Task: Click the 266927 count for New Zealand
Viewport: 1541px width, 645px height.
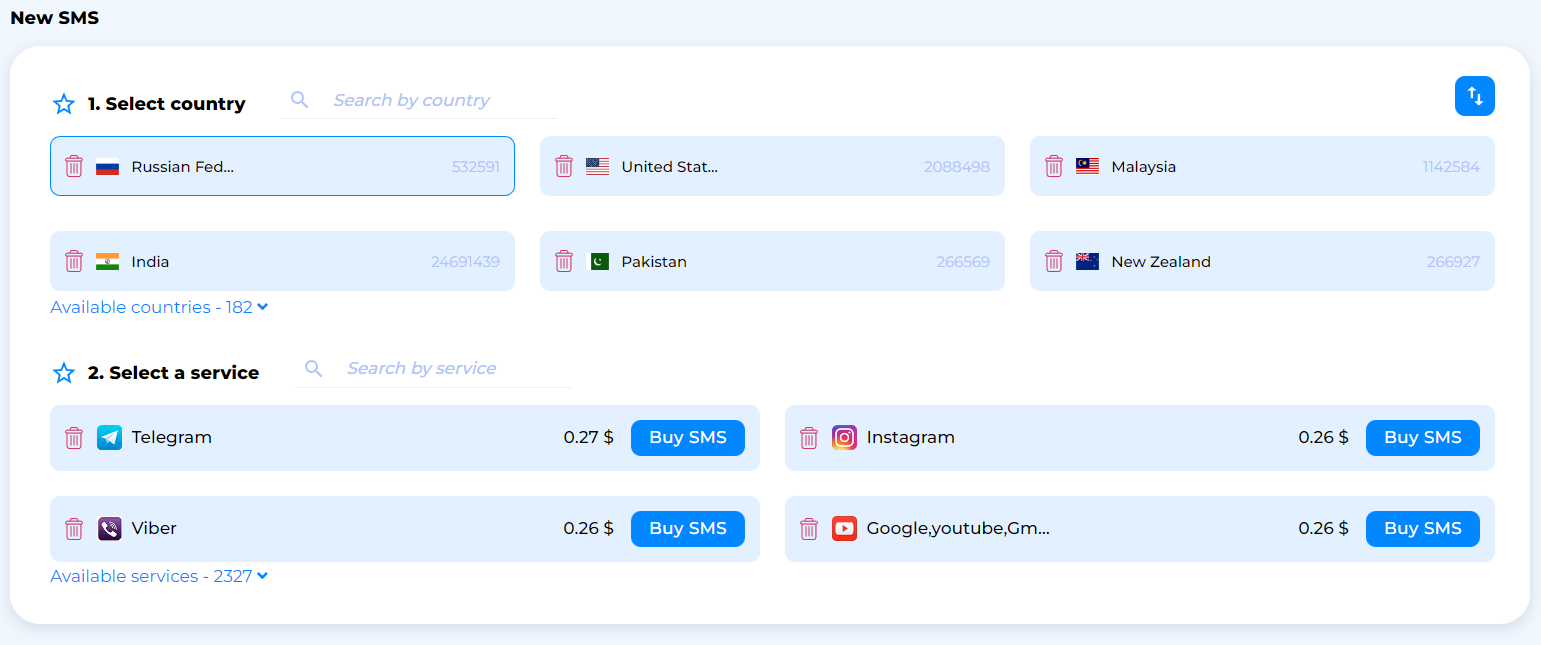Action: (1453, 262)
